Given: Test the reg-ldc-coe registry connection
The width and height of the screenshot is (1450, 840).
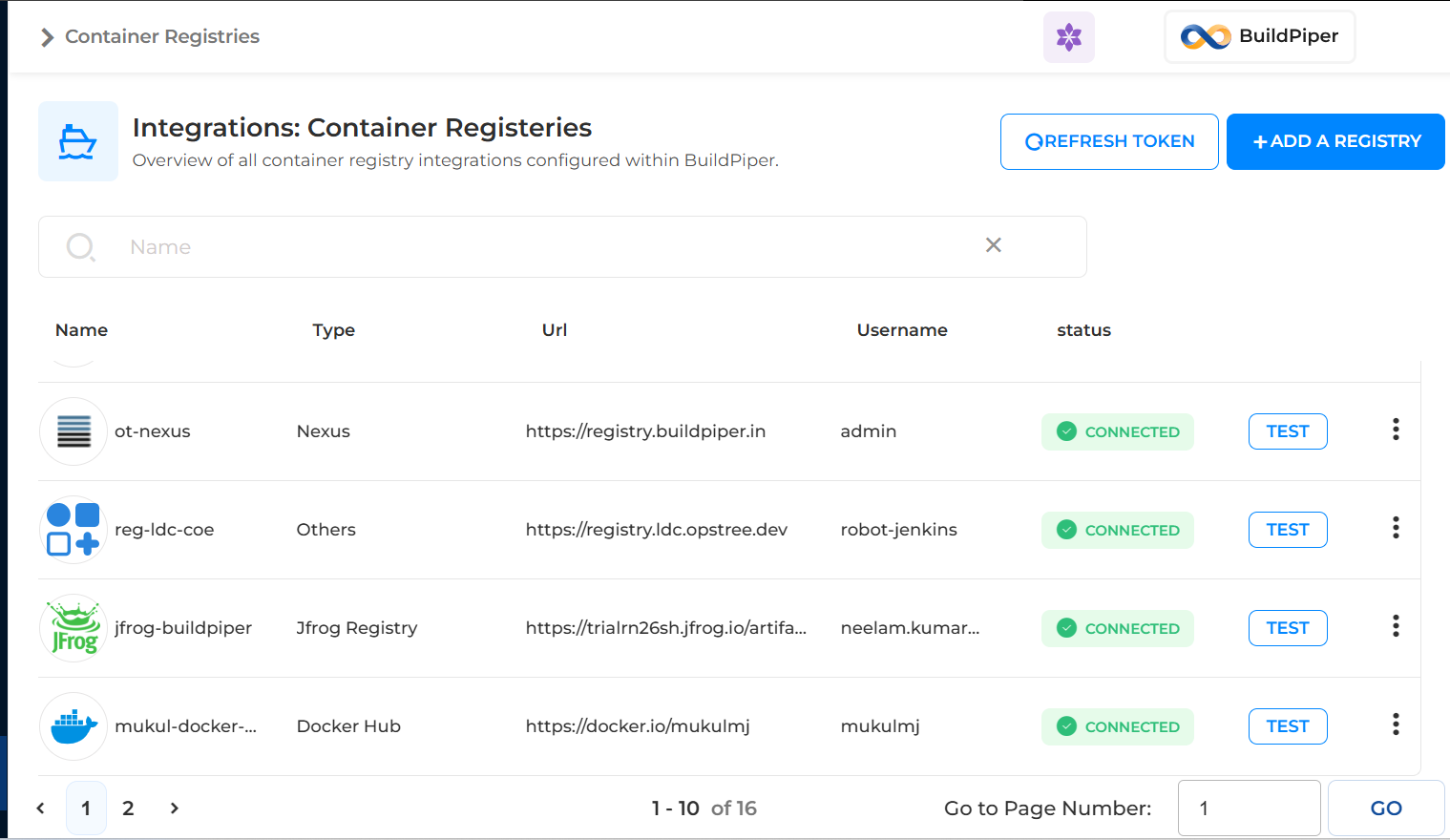Looking at the screenshot, I should pos(1288,530).
